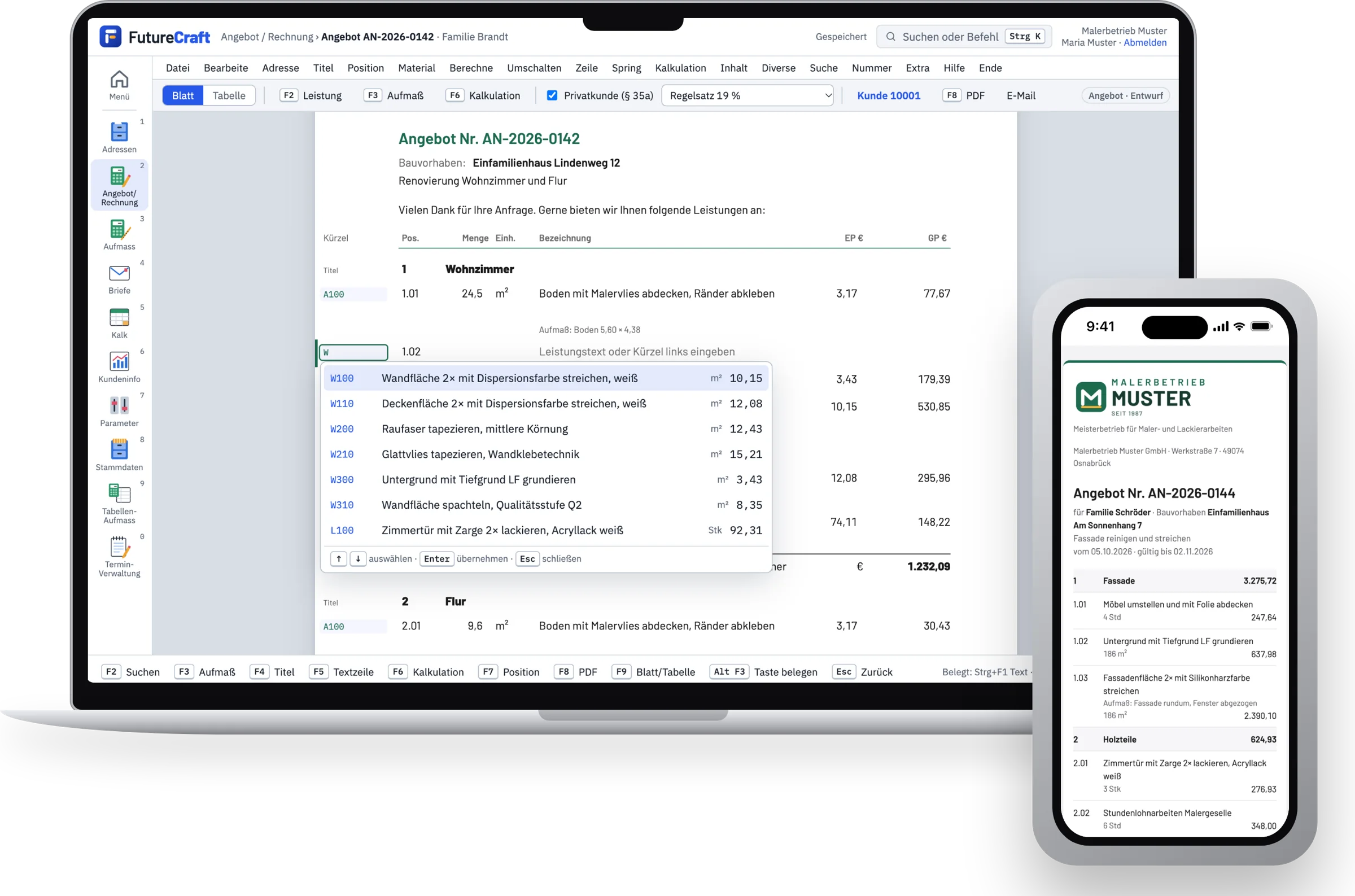Switch to Blatt view

(183, 95)
